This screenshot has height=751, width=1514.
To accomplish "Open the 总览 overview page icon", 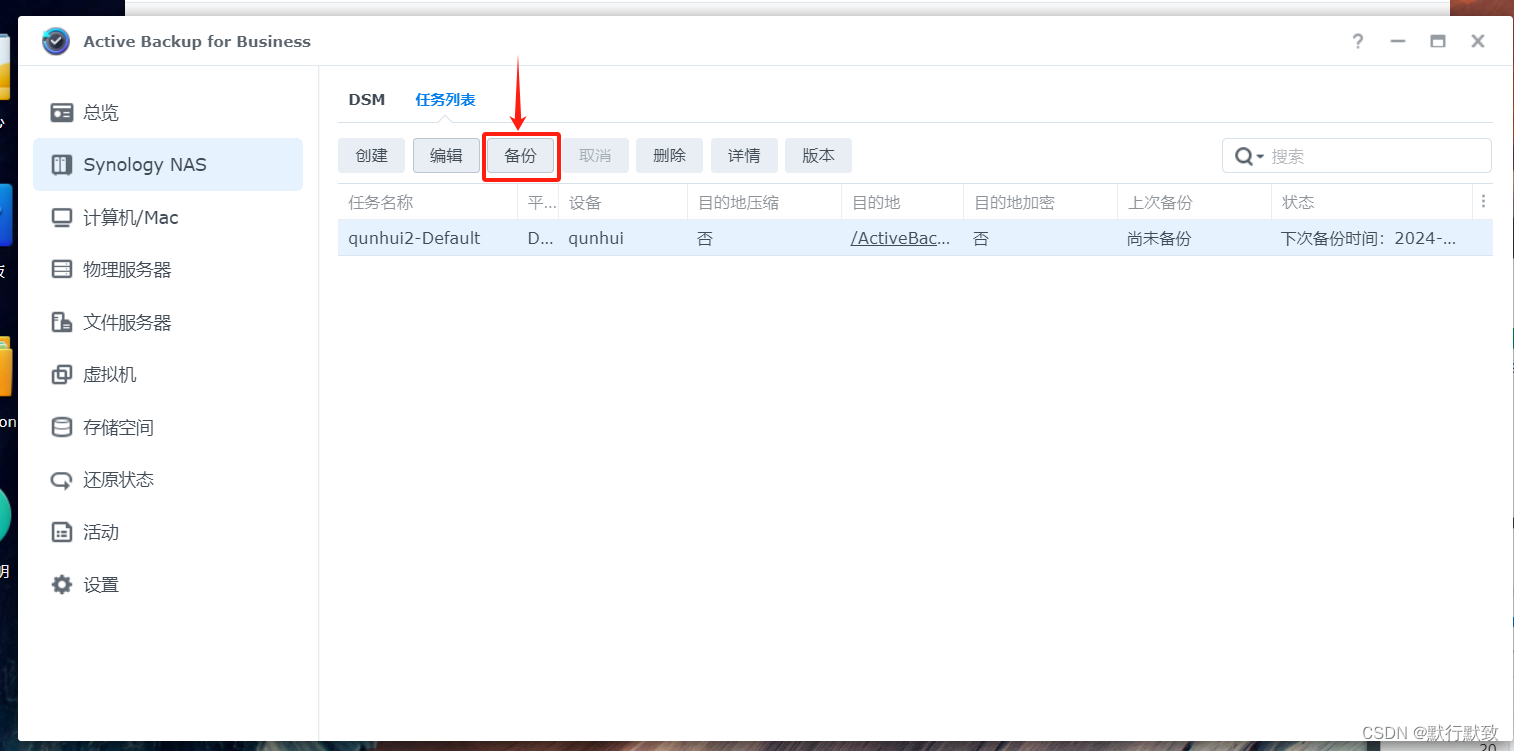I will 62,112.
